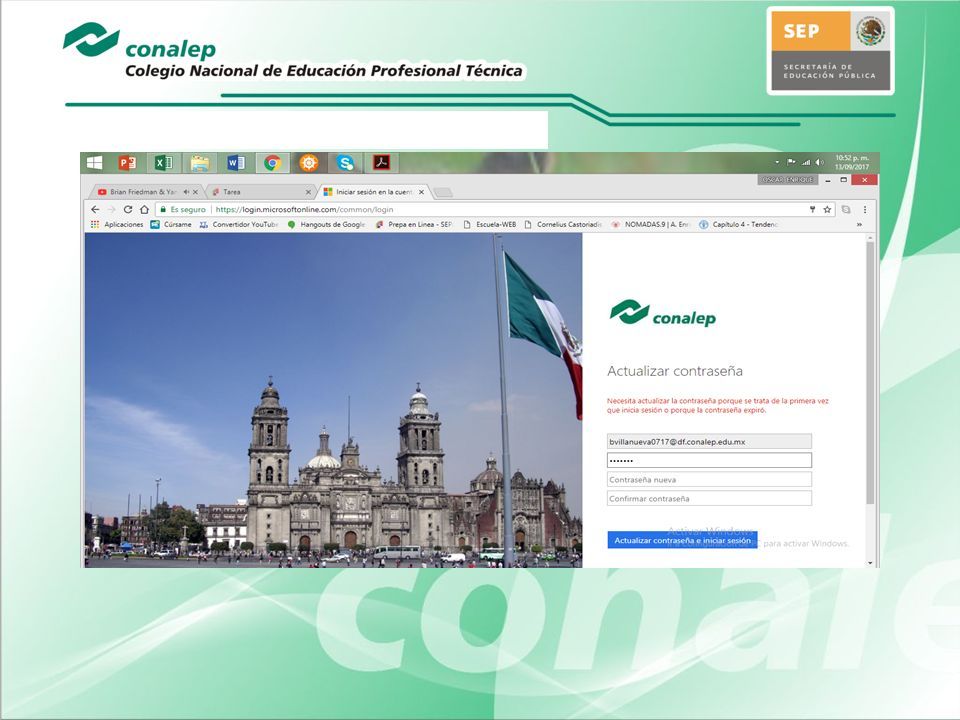Switch to the Brian Friedman YouTube tab
The width and height of the screenshot is (960, 720).
(143, 192)
